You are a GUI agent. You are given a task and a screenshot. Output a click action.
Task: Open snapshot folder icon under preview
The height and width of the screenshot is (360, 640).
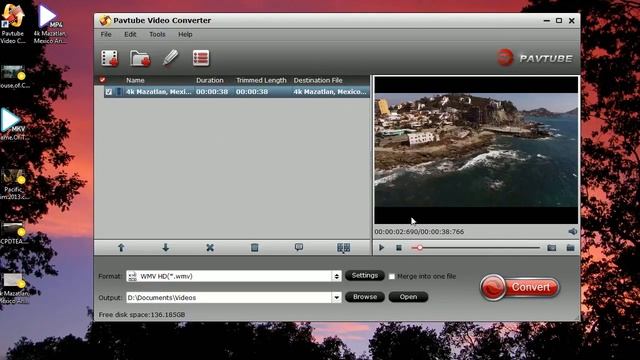coord(570,247)
